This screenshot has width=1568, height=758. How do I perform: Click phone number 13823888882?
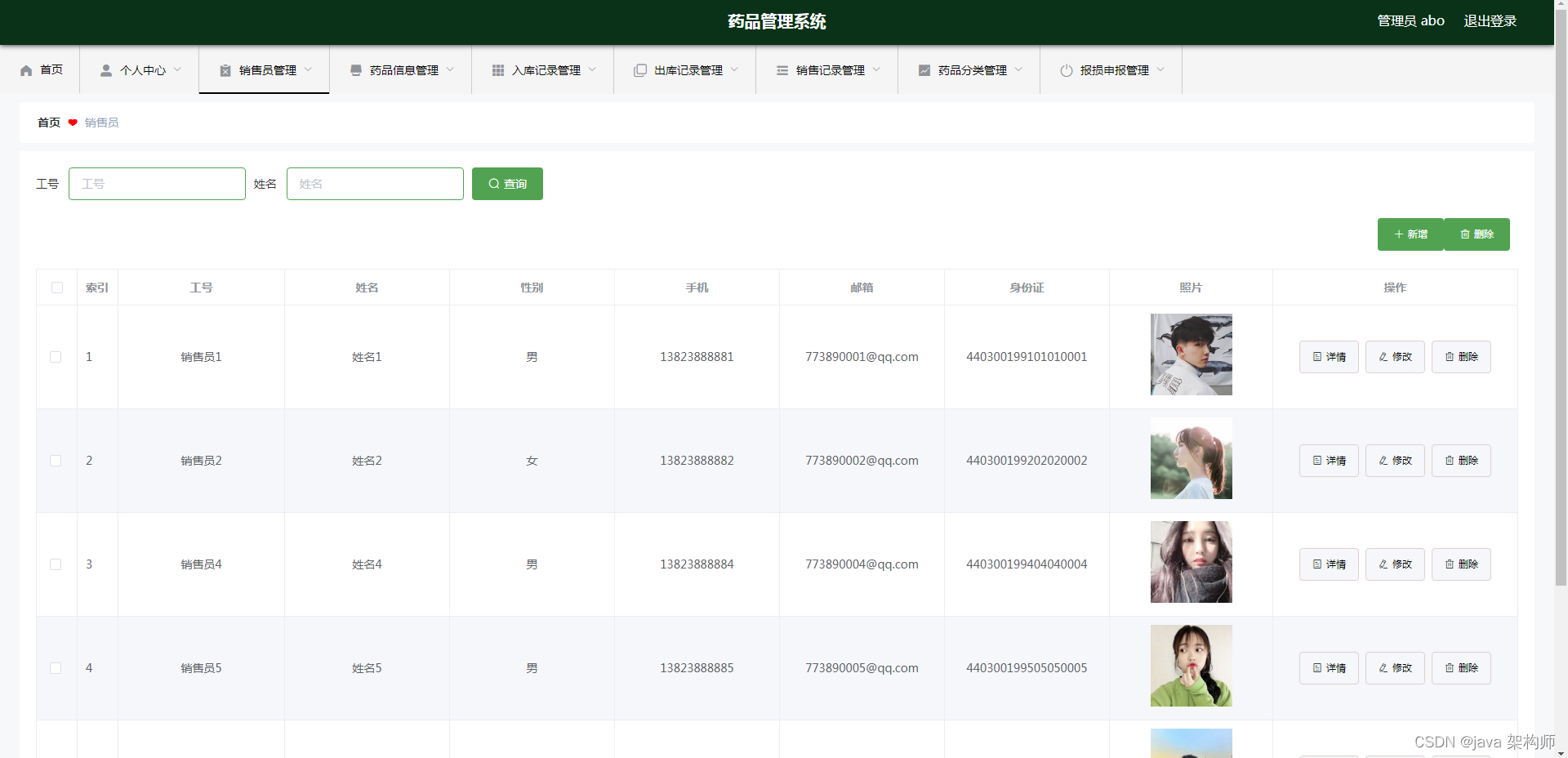697,461
